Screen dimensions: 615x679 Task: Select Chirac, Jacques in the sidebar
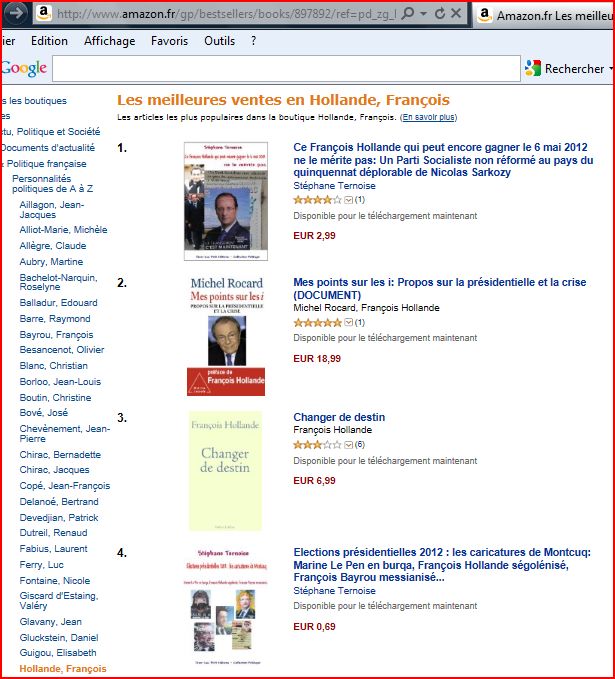55,470
